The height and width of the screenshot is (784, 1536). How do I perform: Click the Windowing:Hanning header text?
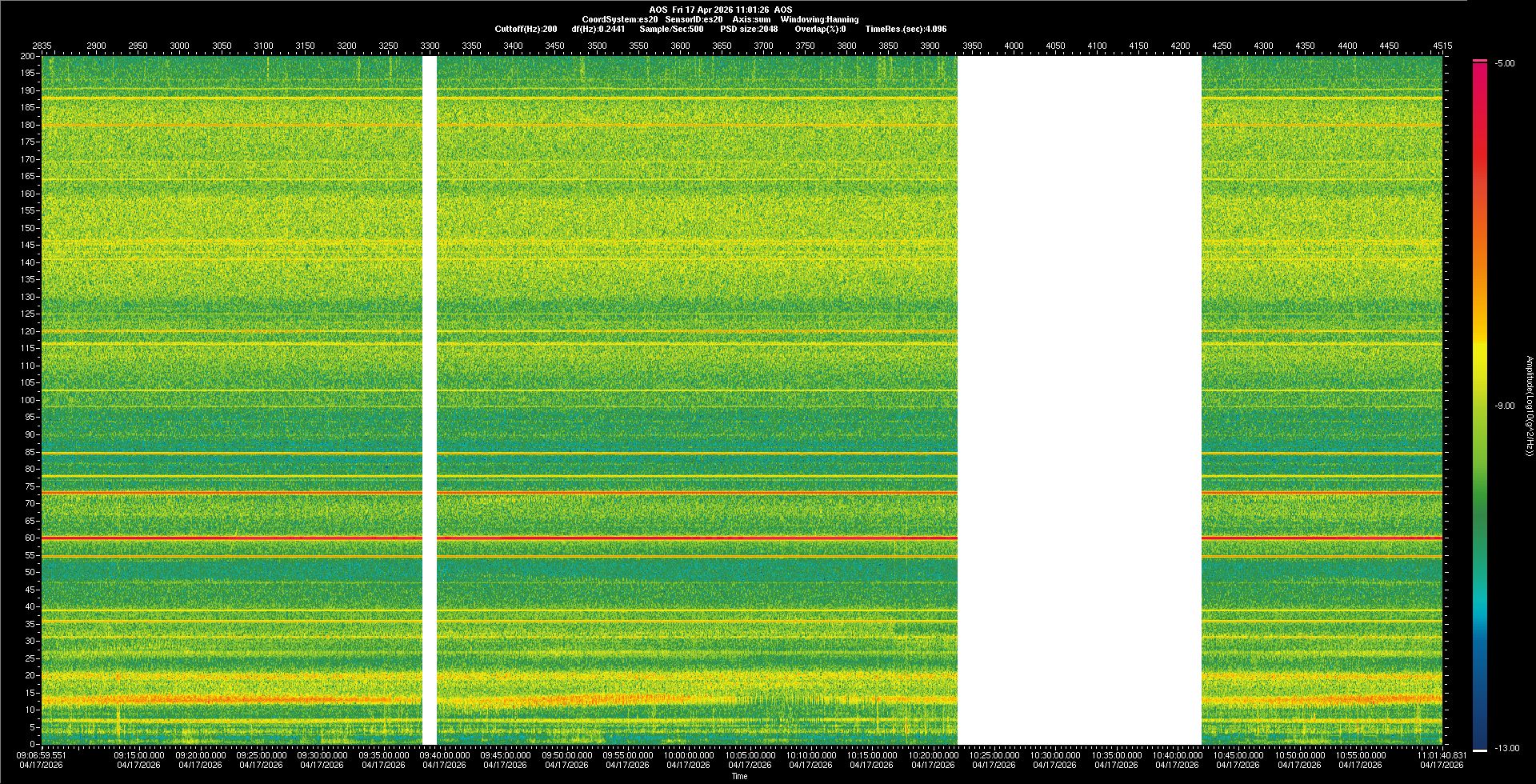click(819, 19)
